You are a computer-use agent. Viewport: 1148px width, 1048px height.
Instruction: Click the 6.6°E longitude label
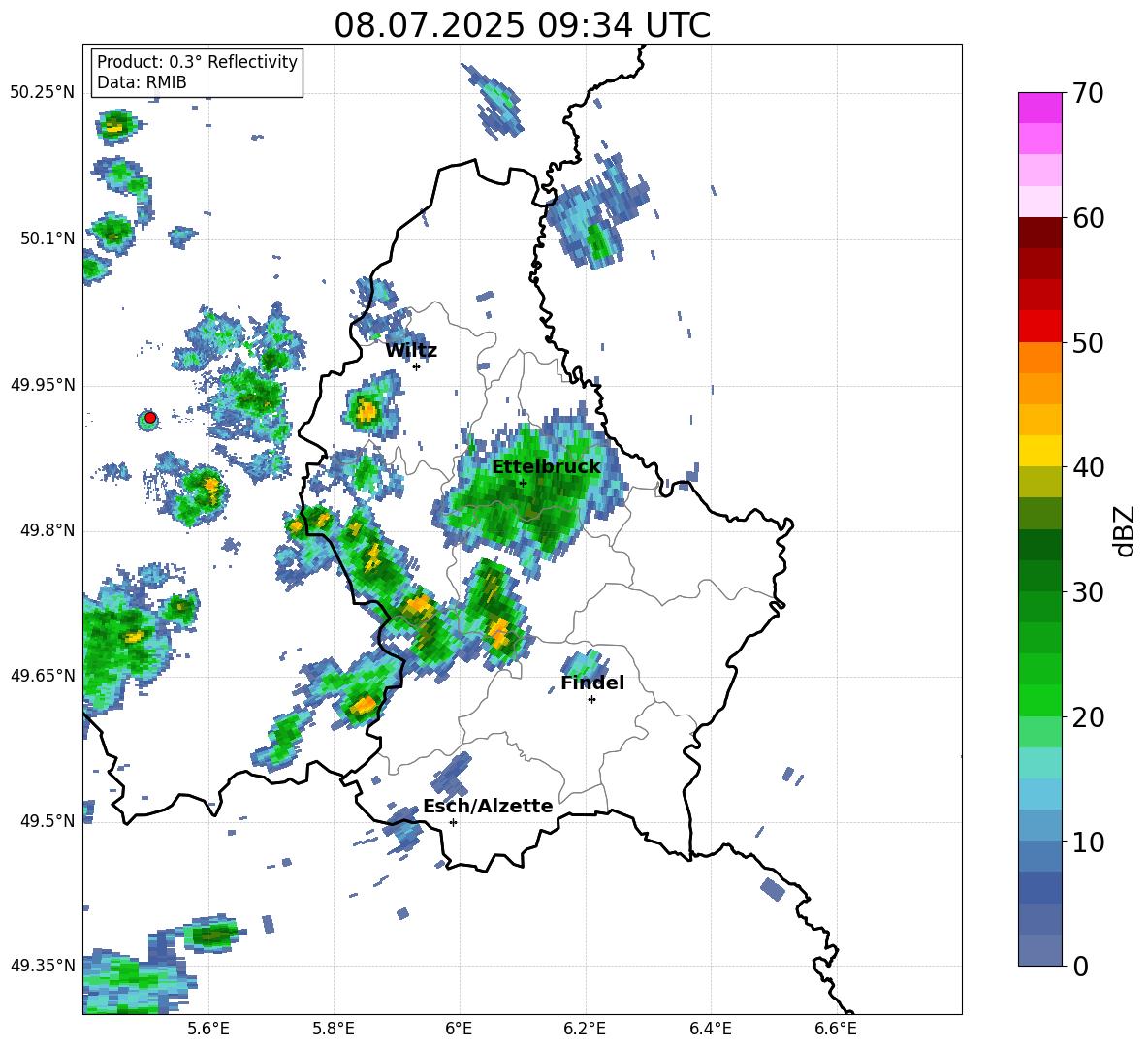836,1029
